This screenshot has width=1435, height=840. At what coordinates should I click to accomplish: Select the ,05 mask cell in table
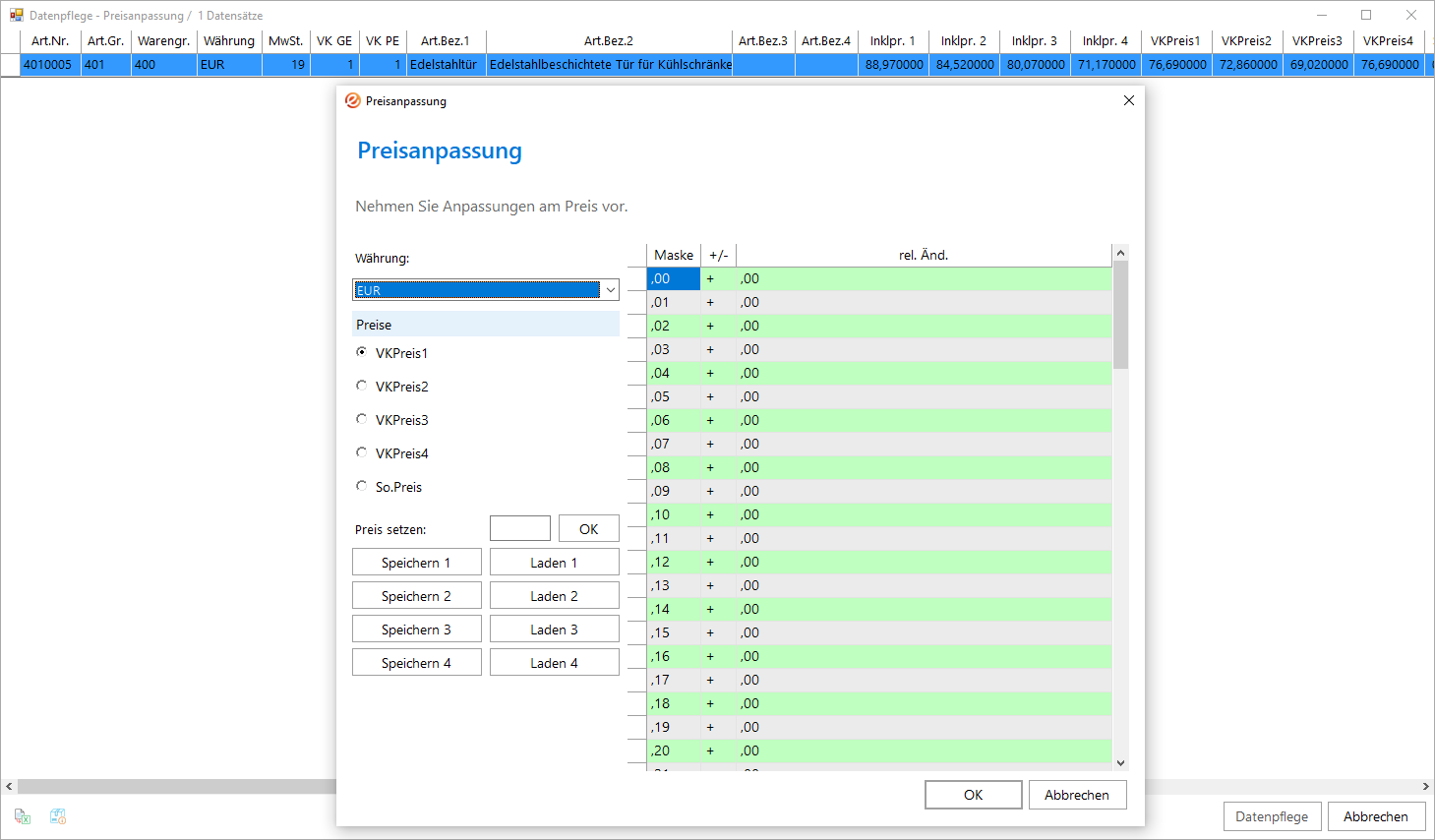coord(673,396)
